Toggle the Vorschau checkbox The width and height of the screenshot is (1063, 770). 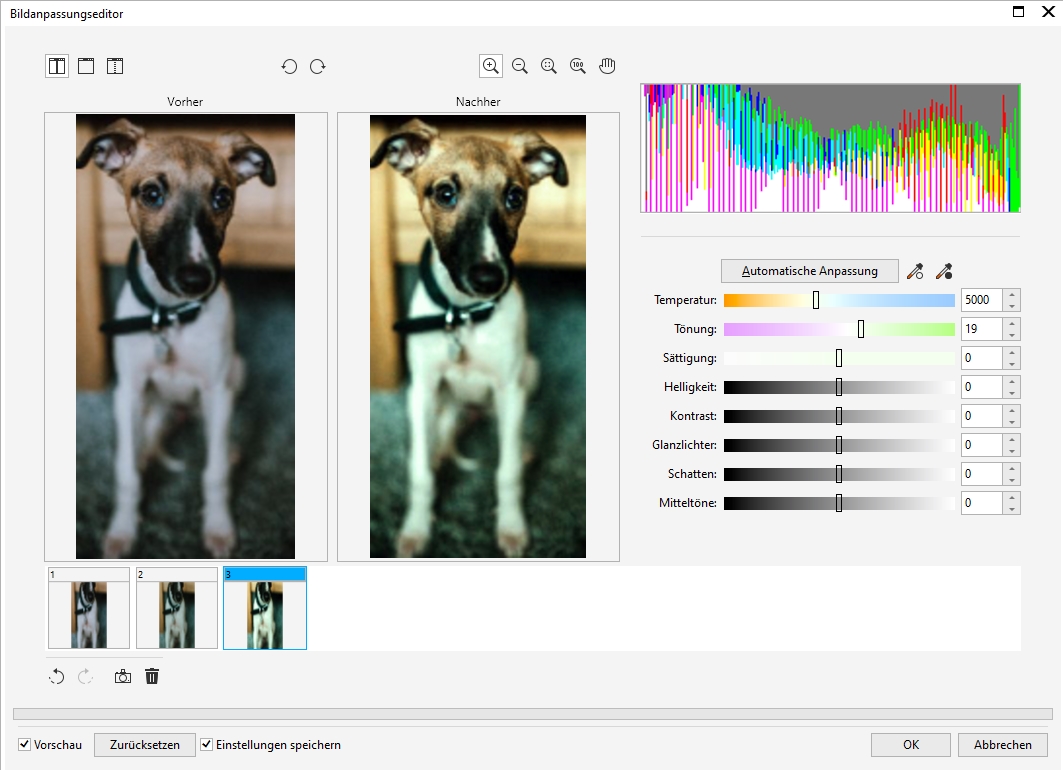coord(25,745)
